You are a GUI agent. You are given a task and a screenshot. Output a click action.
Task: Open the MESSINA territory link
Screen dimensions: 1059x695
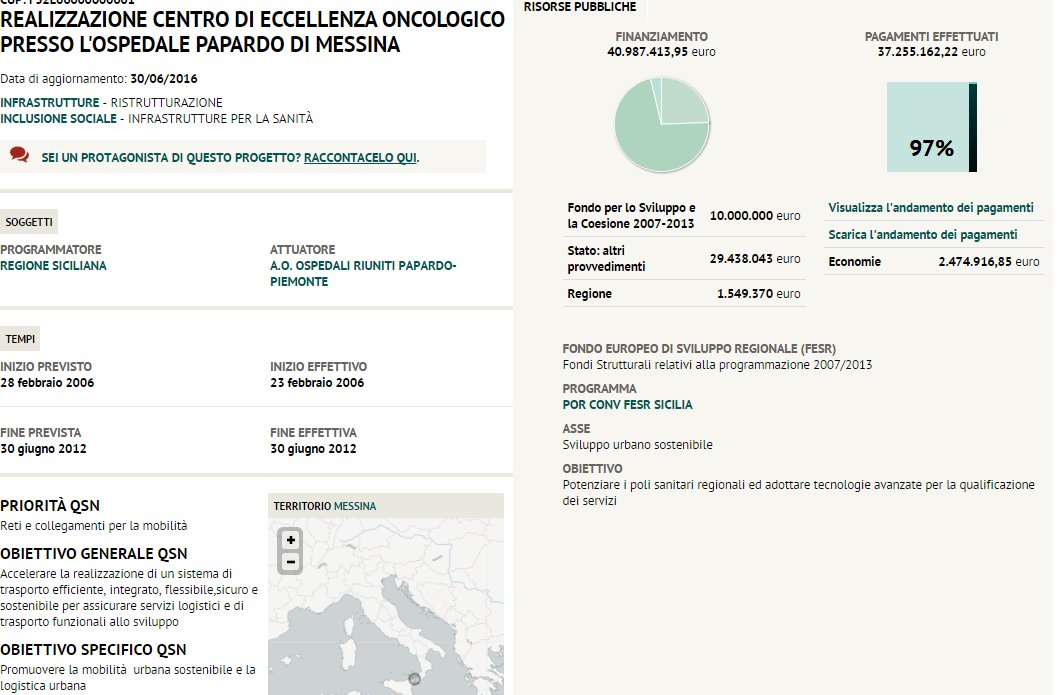click(x=355, y=506)
